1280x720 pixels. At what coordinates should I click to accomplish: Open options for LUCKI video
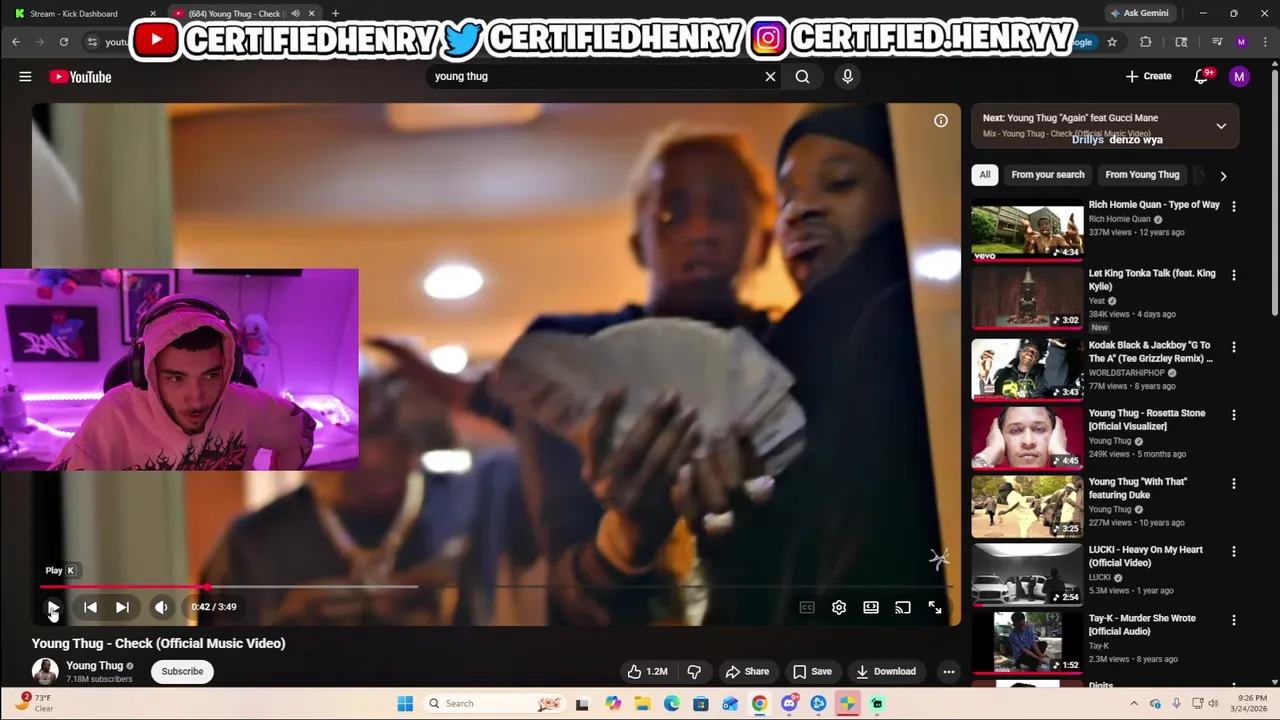(x=1234, y=551)
